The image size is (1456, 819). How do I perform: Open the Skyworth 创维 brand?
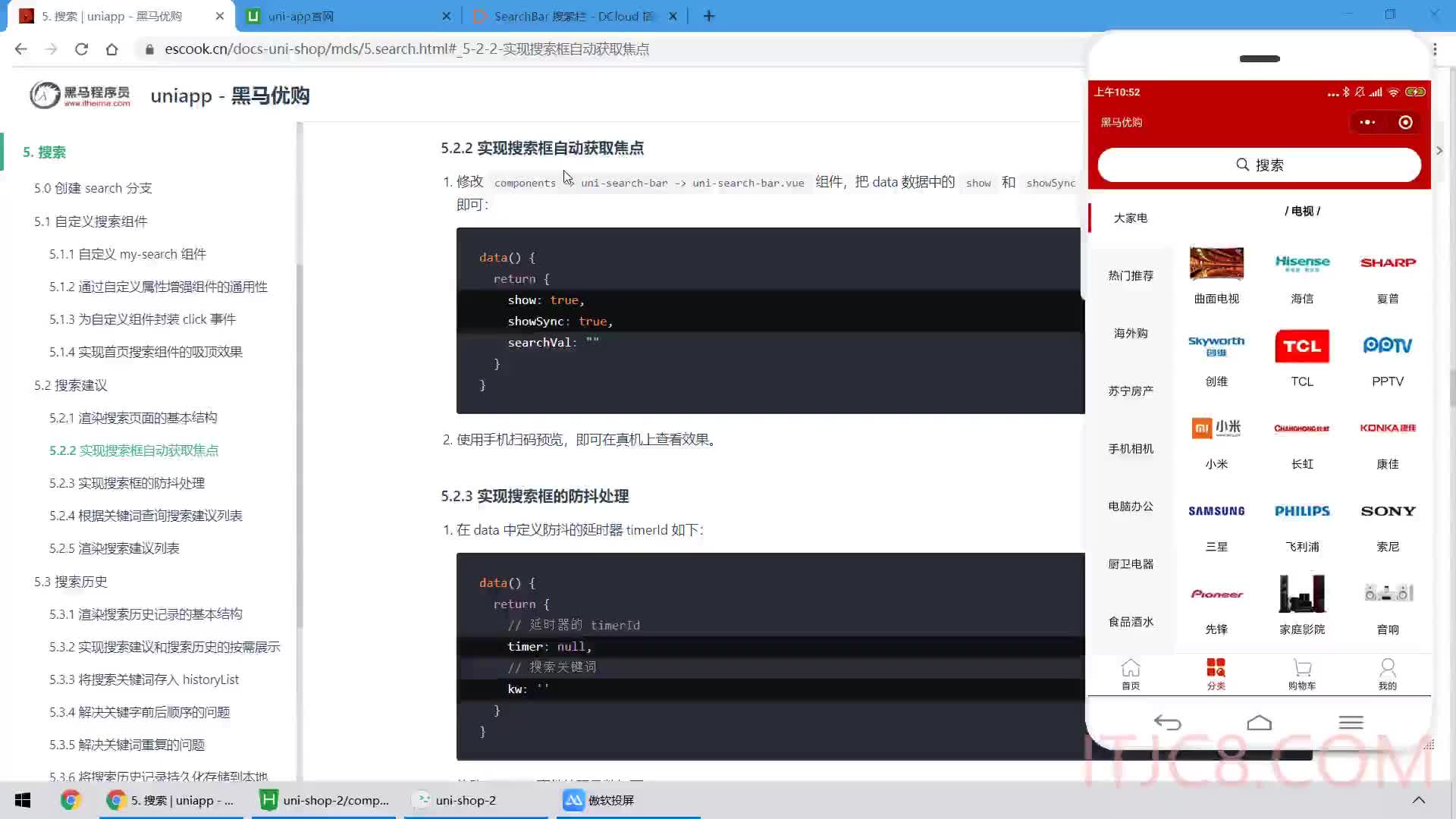[1216, 346]
